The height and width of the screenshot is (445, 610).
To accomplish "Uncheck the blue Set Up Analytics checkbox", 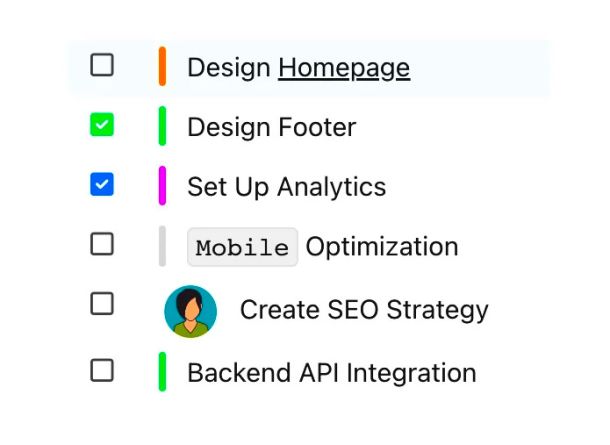I will [102, 184].
